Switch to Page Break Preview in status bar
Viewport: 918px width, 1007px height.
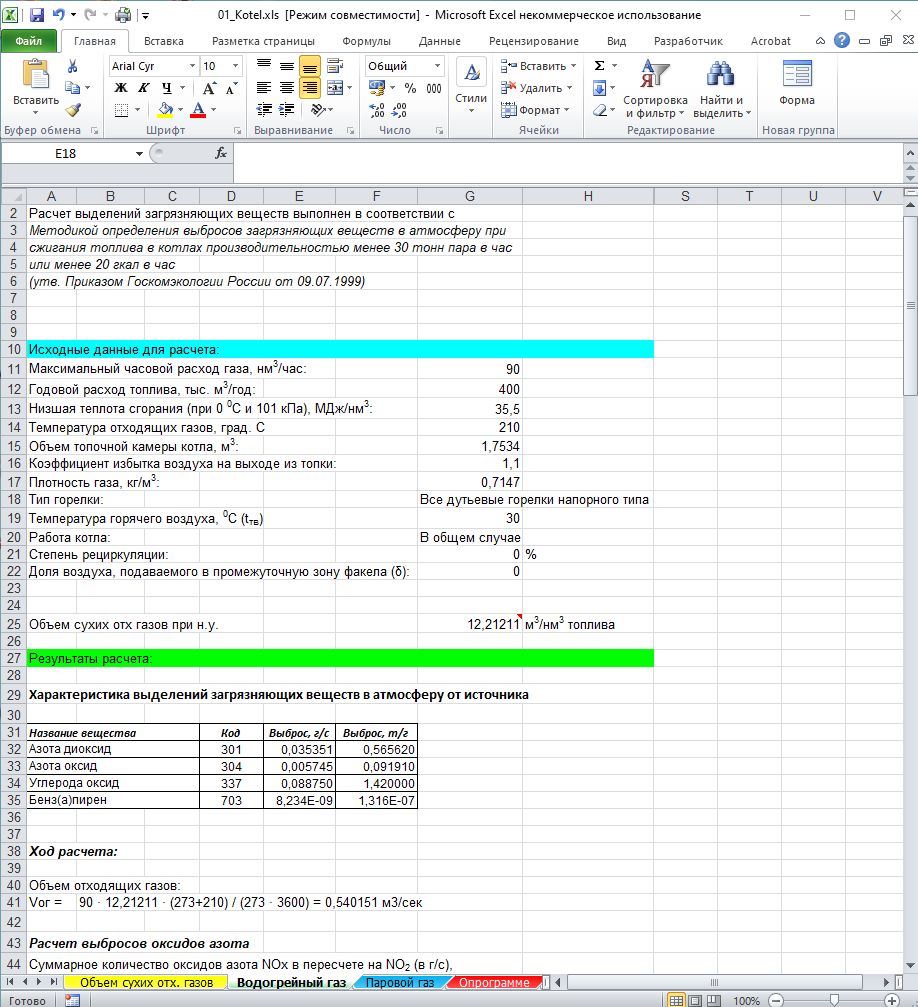point(714,1001)
